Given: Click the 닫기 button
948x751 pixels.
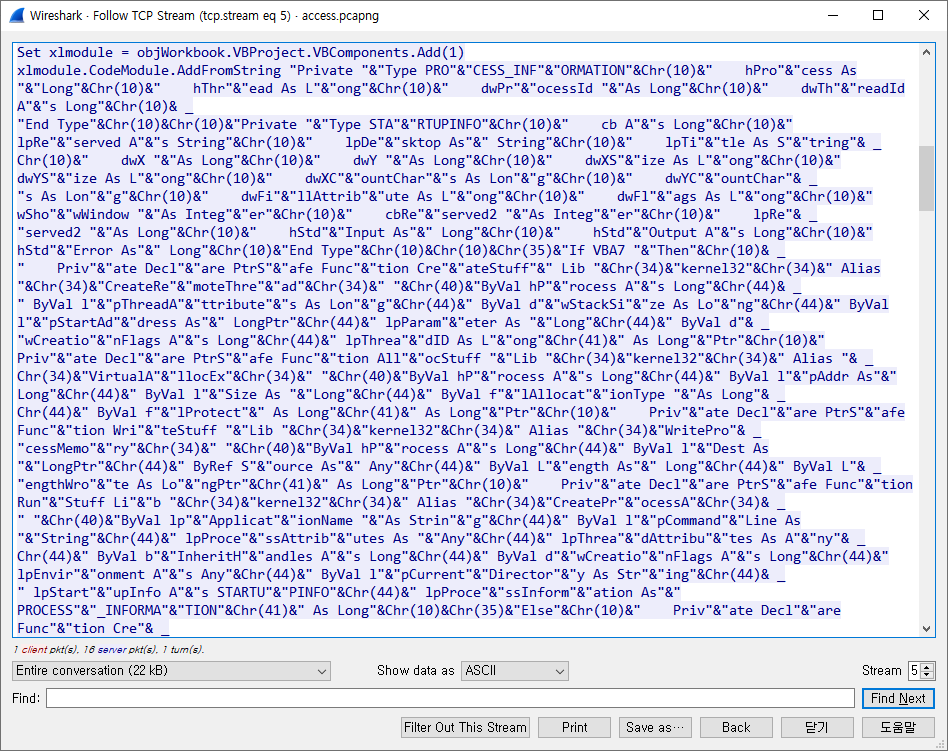Looking at the screenshot, I should 817,727.
